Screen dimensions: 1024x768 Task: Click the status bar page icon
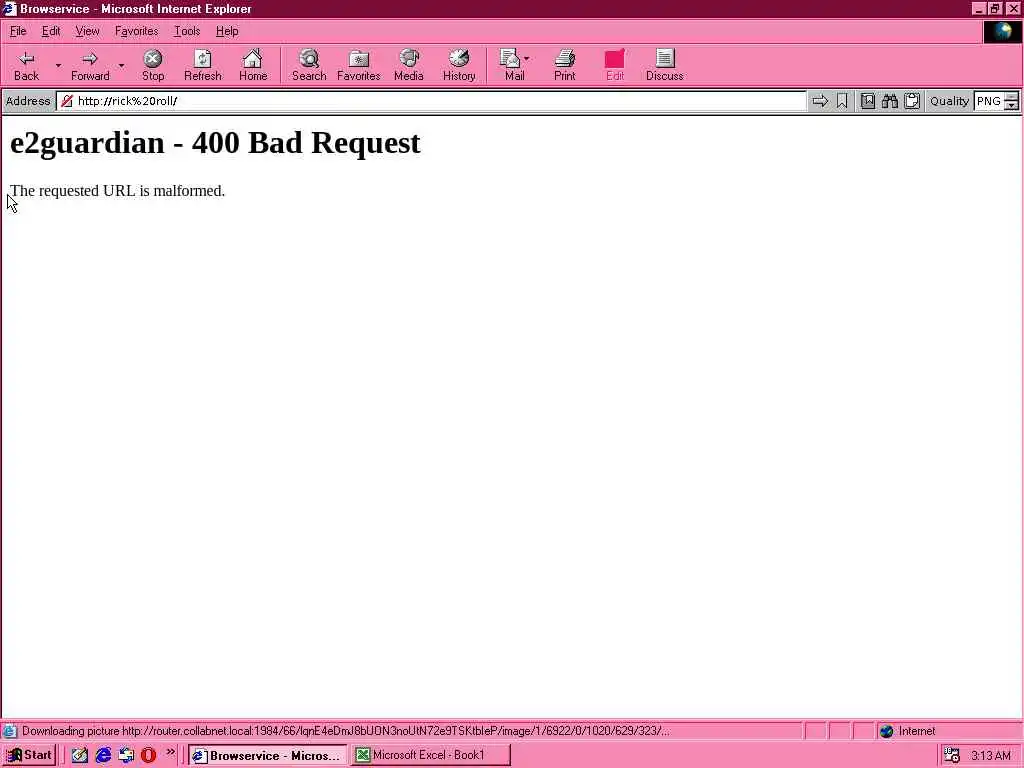tap(10, 731)
